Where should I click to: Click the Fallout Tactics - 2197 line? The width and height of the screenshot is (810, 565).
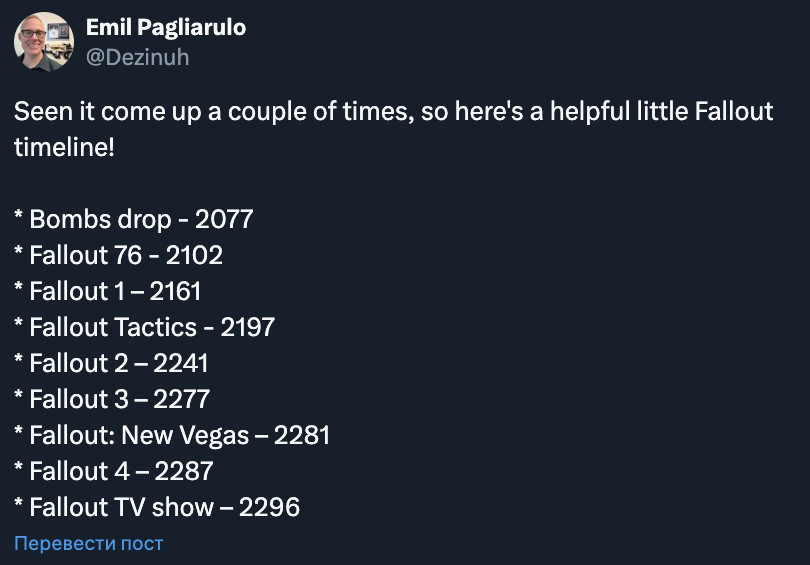pos(145,327)
